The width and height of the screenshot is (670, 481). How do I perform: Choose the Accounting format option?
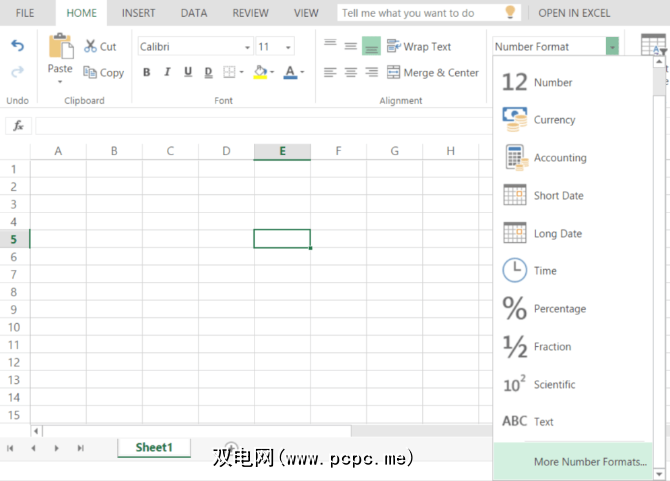tap(573, 158)
